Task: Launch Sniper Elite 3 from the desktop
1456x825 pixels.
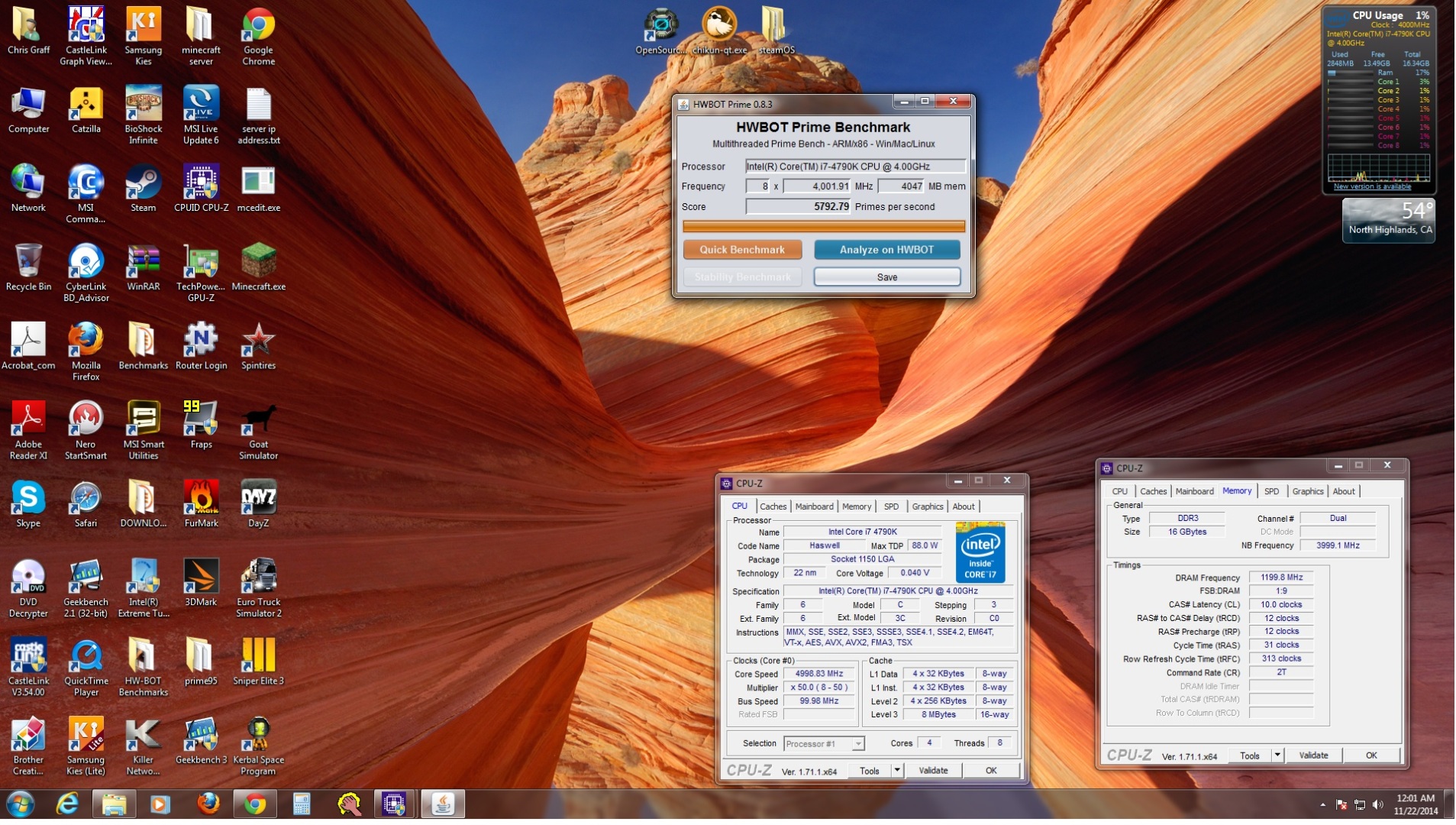Action: pyautogui.click(x=258, y=662)
